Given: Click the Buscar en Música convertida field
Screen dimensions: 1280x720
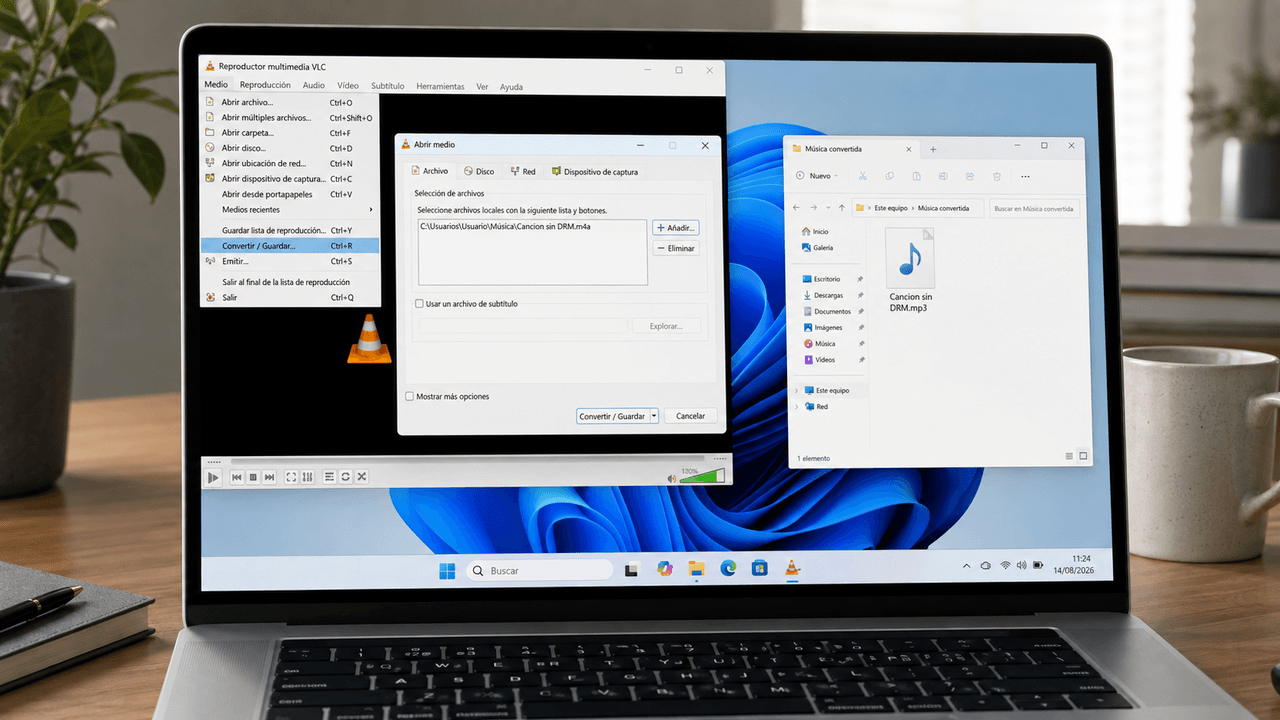Looking at the screenshot, I should 1034,208.
